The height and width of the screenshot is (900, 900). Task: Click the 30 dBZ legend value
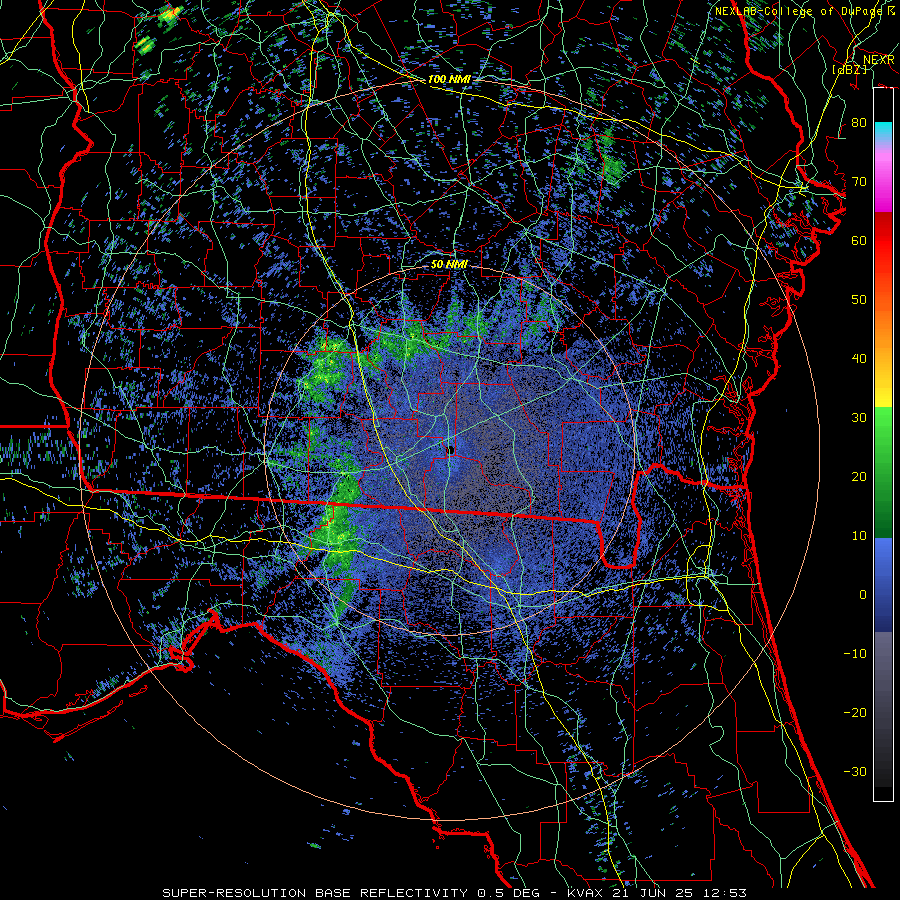[859, 417]
